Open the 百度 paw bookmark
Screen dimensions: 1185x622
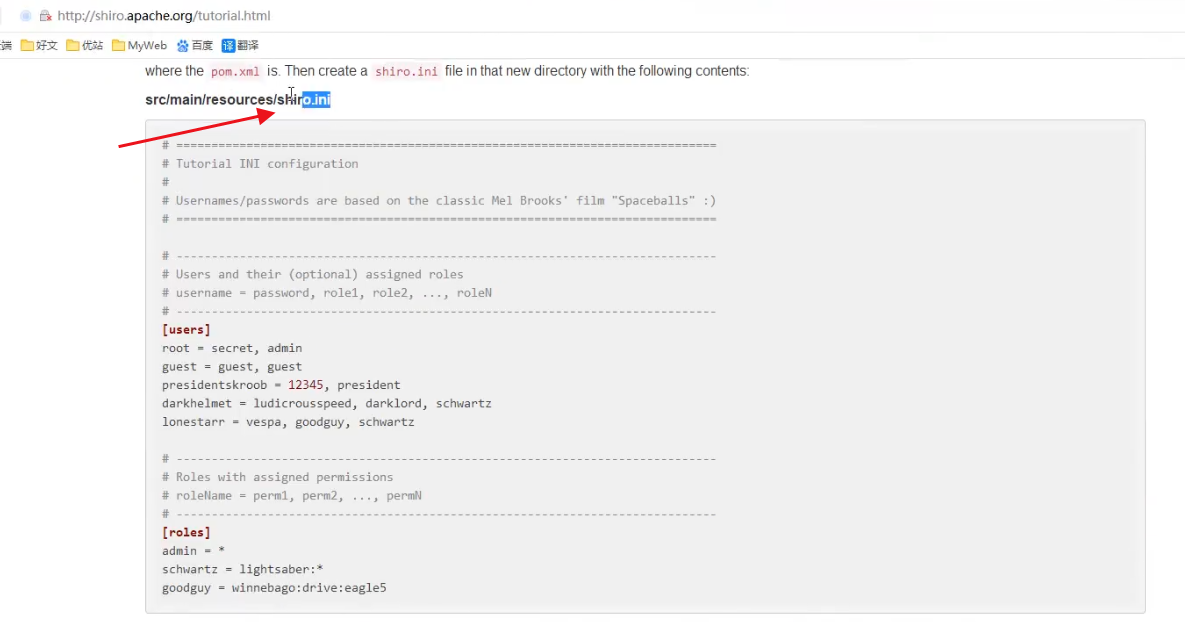click(x=195, y=45)
